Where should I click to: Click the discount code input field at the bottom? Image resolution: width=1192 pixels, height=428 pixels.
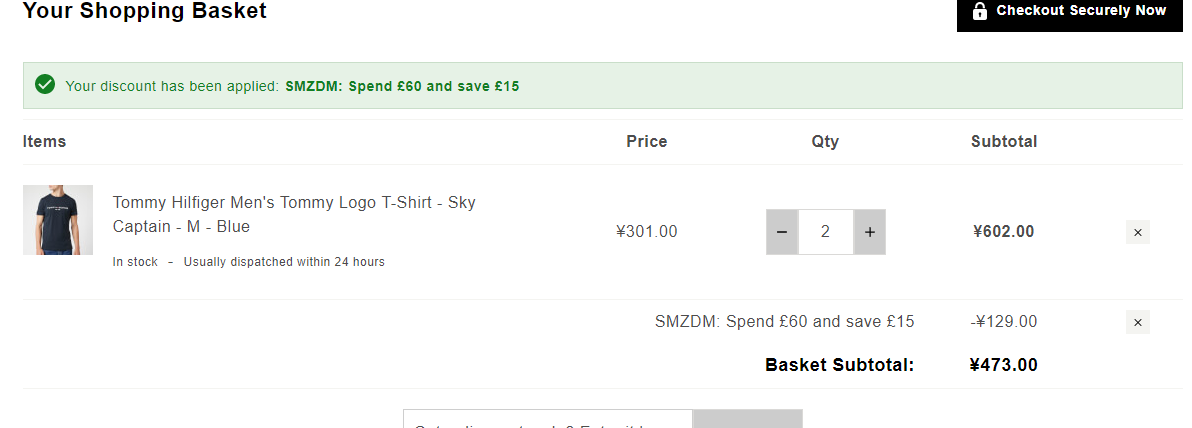pos(547,419)
